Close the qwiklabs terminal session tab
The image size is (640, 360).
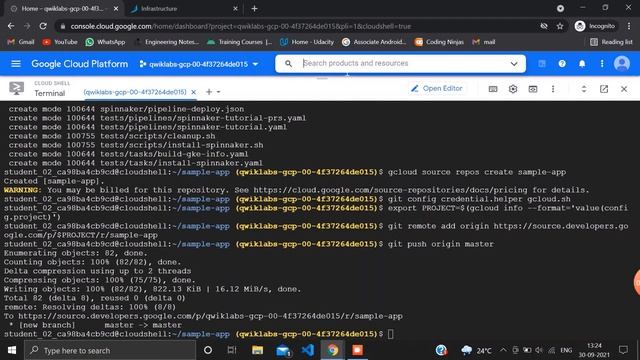click(193, 92)
